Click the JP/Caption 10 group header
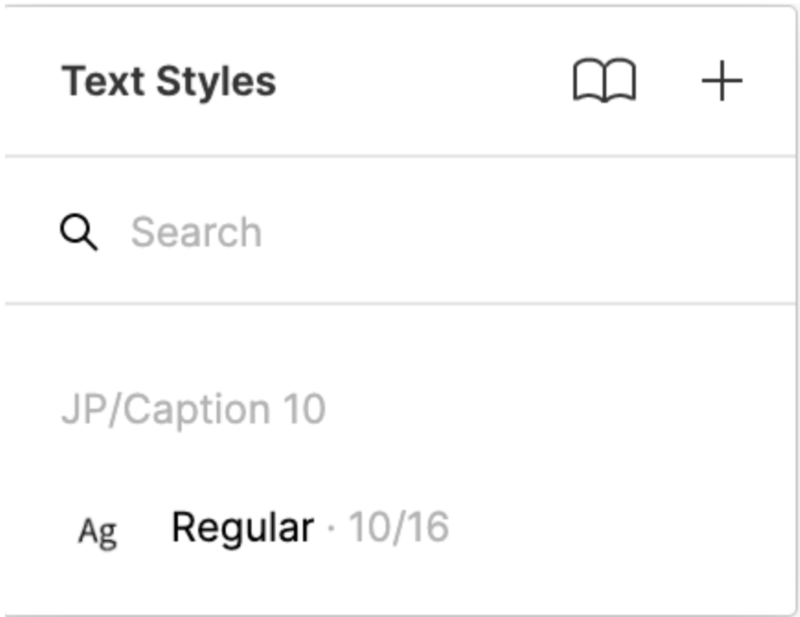The height and width of the screenshot is (617, 800). coord(193,410)
